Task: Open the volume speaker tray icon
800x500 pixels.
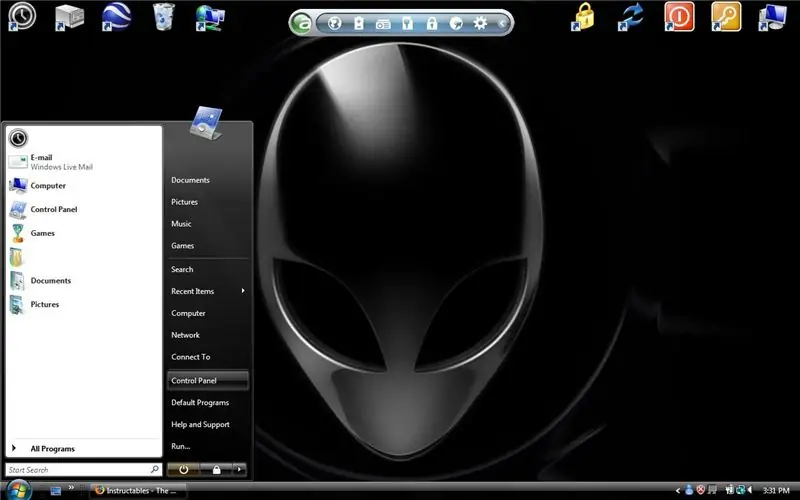Action: 751,490
